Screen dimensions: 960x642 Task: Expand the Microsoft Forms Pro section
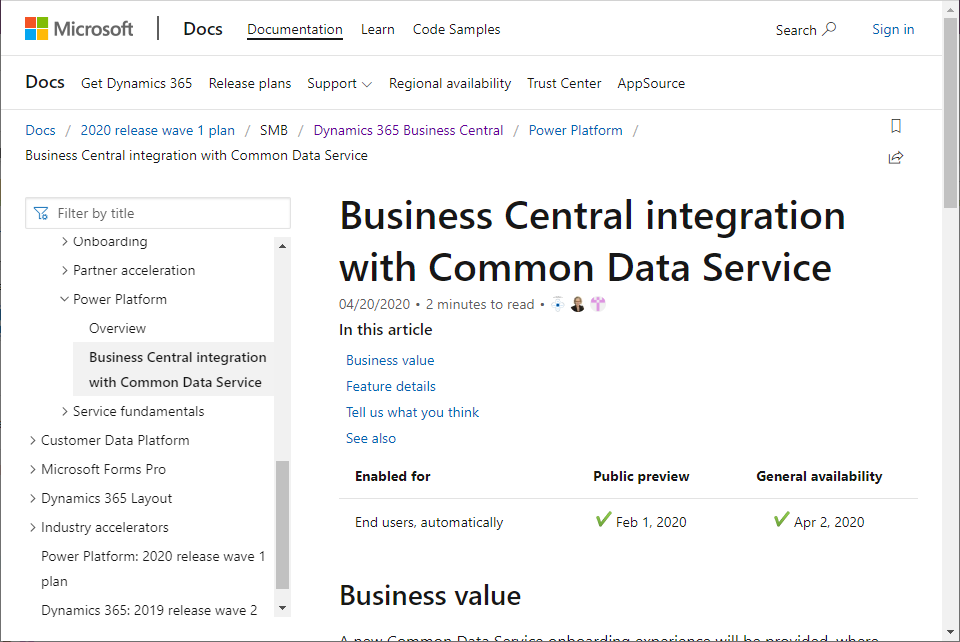point(32,469)
